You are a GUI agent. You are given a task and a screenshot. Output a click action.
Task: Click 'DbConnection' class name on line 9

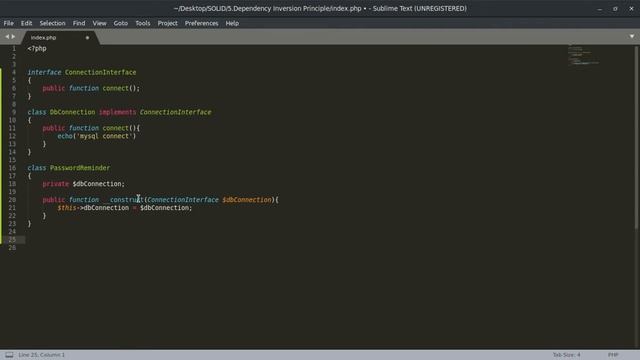point(72,112)
